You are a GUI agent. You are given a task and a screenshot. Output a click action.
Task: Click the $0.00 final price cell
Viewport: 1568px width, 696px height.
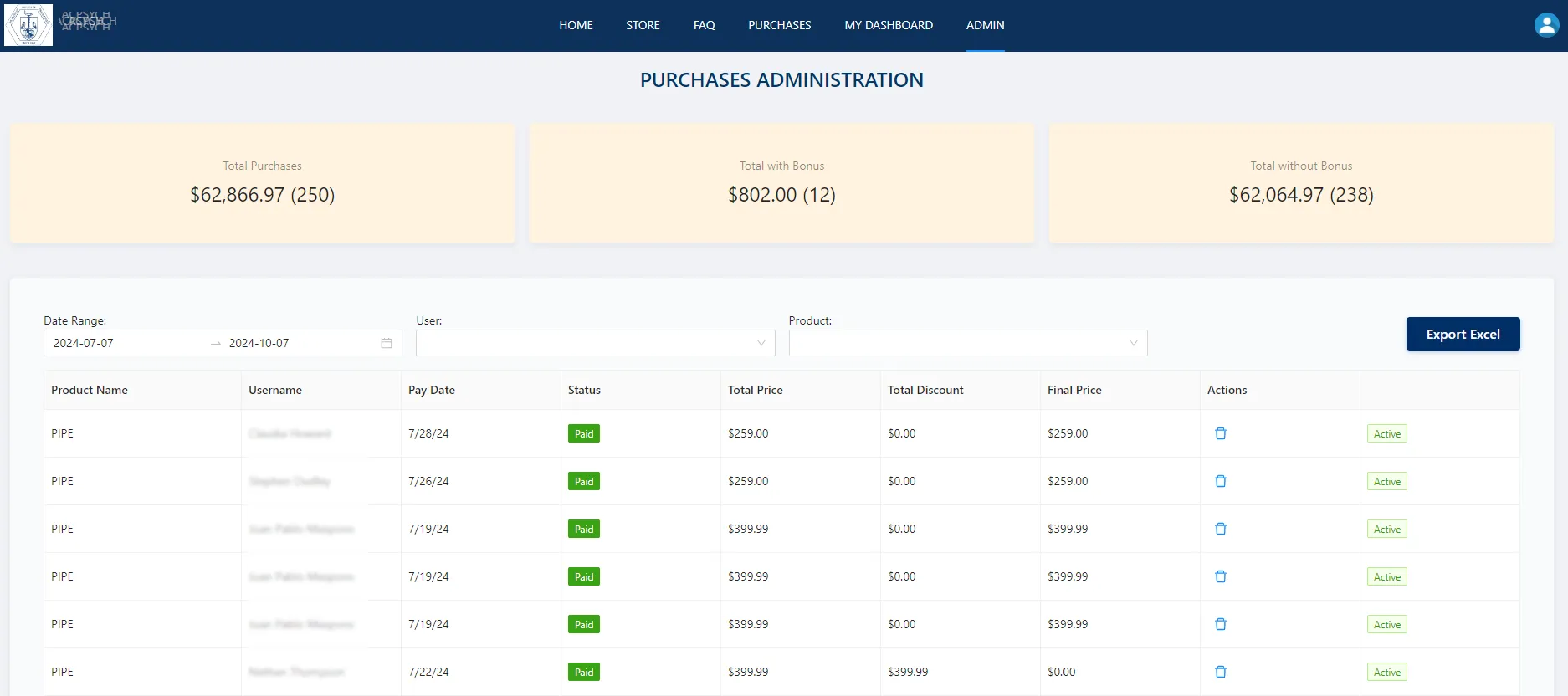tap(1120, 672)
